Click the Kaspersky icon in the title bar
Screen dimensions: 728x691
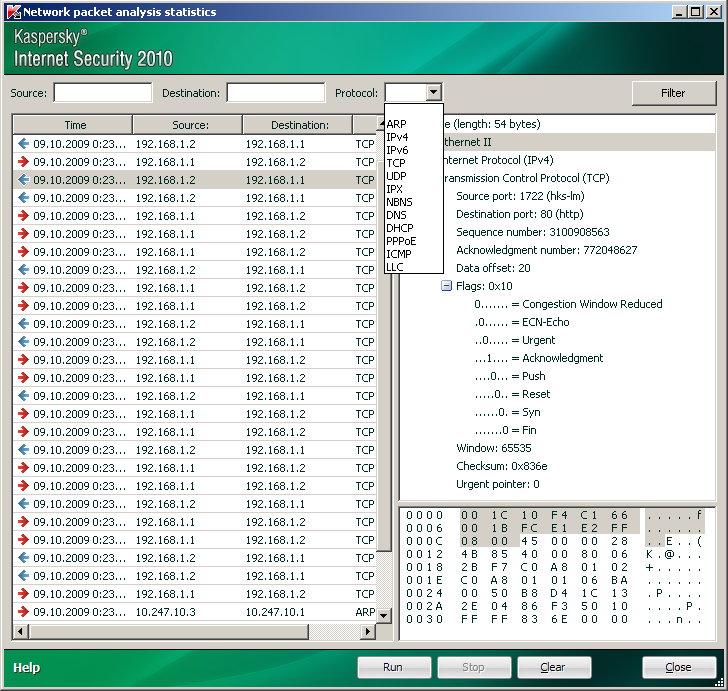pyautogui.click(x=14, y=12)
